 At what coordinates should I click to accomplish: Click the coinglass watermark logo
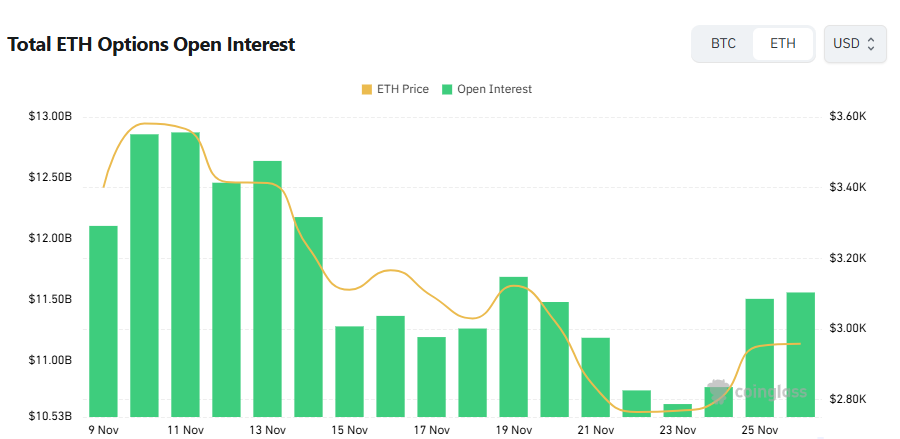(756, 391)
